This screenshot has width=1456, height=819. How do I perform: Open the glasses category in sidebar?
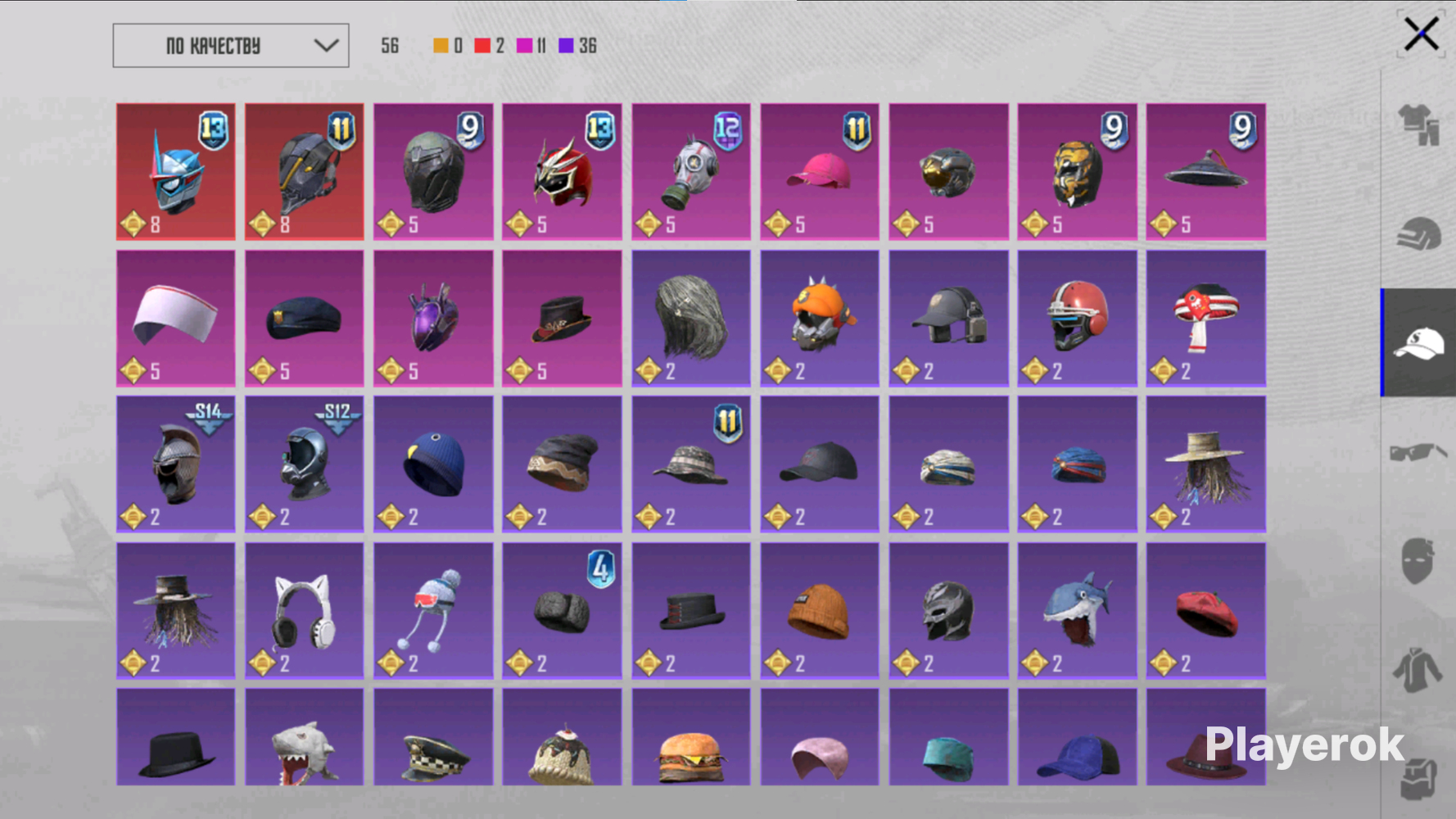(1418, 451)
